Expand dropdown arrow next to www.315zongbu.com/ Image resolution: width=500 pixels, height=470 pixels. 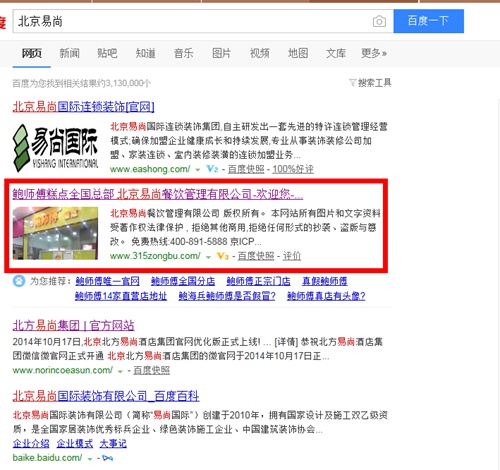coord(208,257)
